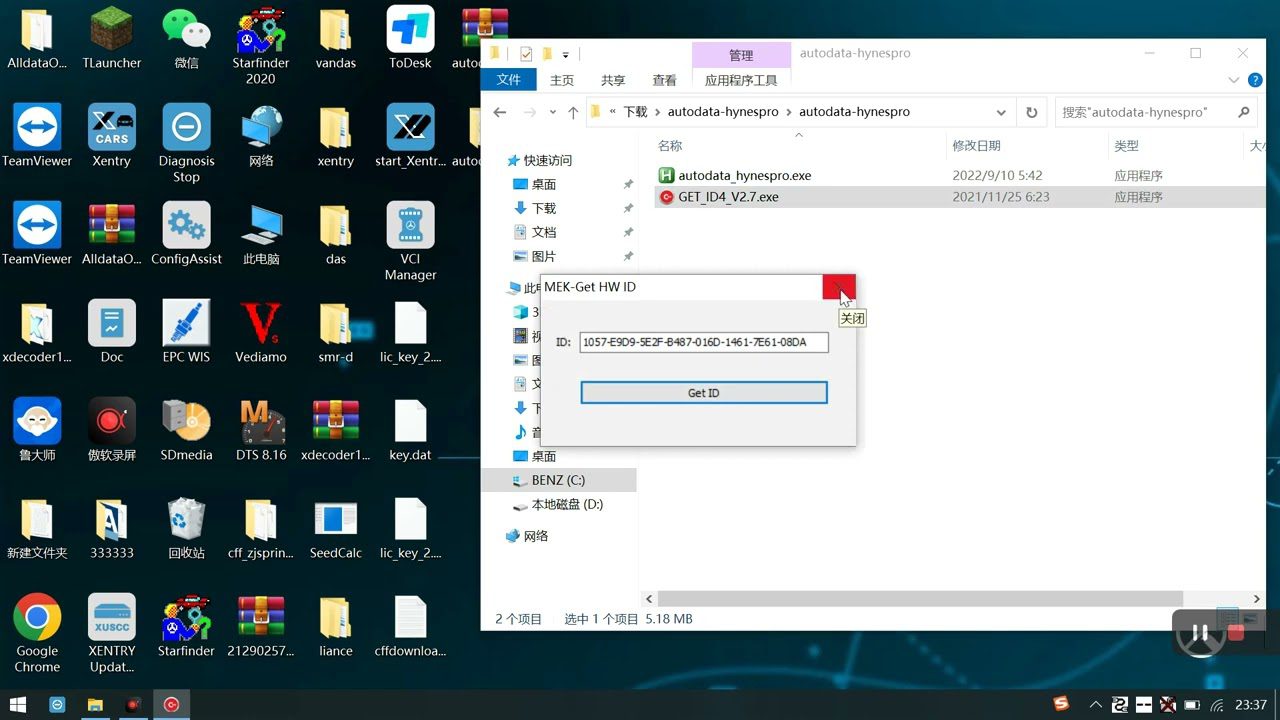Image resolution: width=1280 pixels, height=720 pixels.
Task: Switch to the 主页 Home ribbon tab
Action: coord(562,80)
